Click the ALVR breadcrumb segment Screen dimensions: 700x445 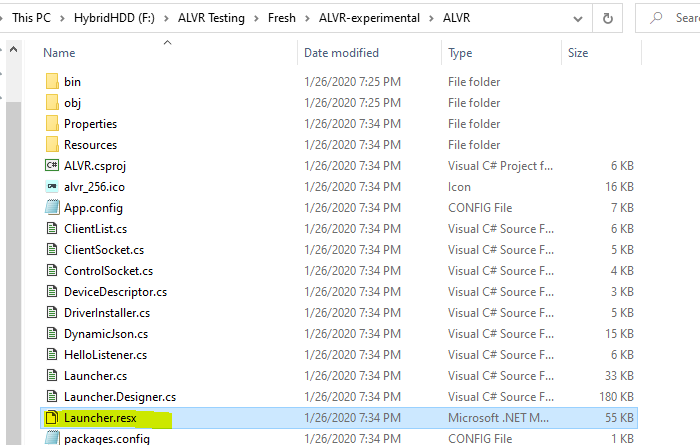[x=456, y=18]
